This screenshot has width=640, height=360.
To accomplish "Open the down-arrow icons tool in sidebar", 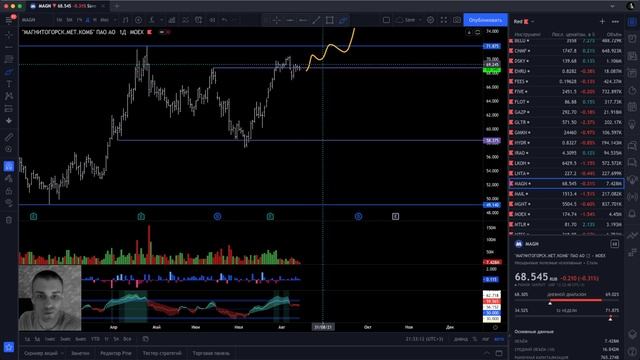I will point(9,121).
